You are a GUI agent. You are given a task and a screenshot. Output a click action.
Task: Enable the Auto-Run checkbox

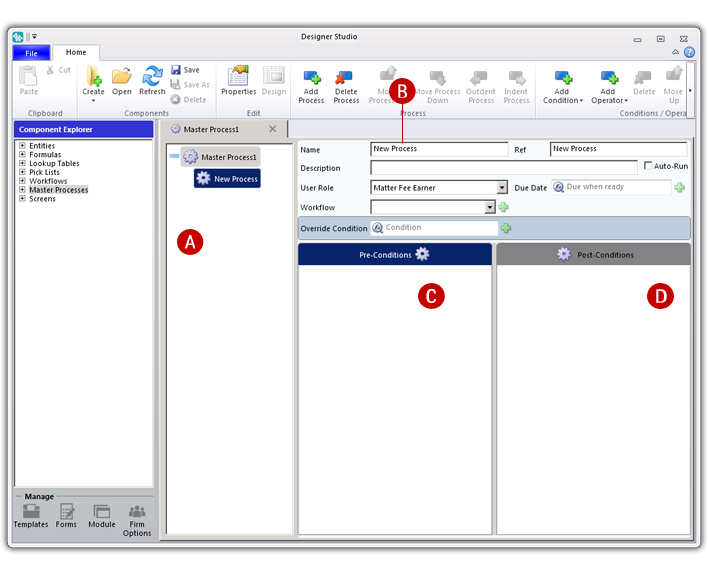648,166
